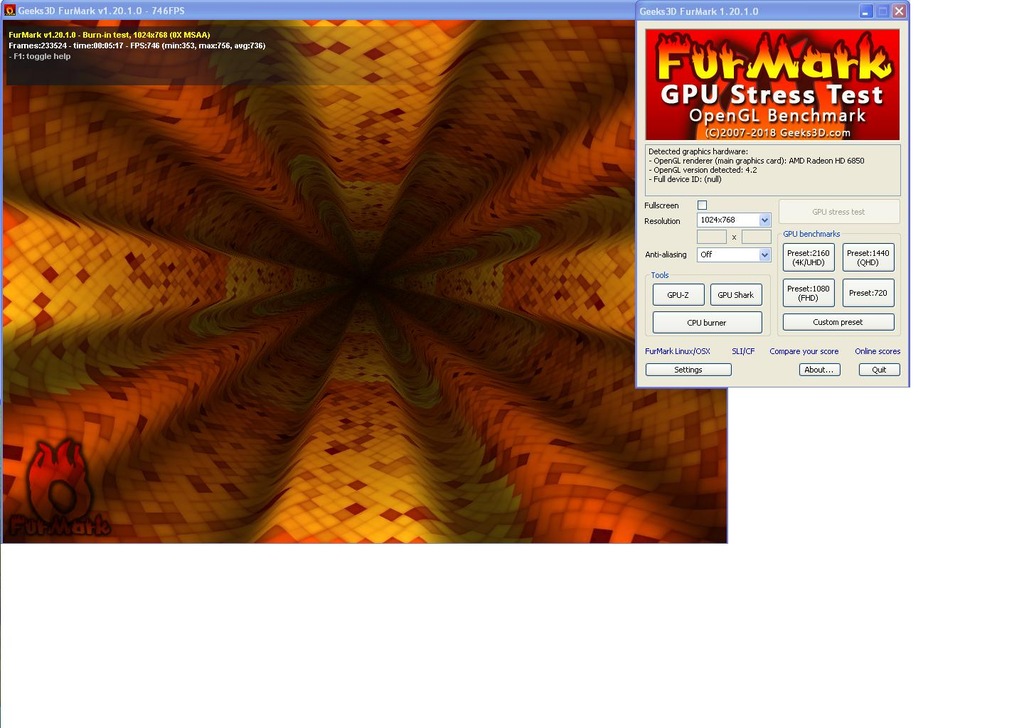Click the AMD Radeon HD 6850 renderer text

tap(826, 161)
